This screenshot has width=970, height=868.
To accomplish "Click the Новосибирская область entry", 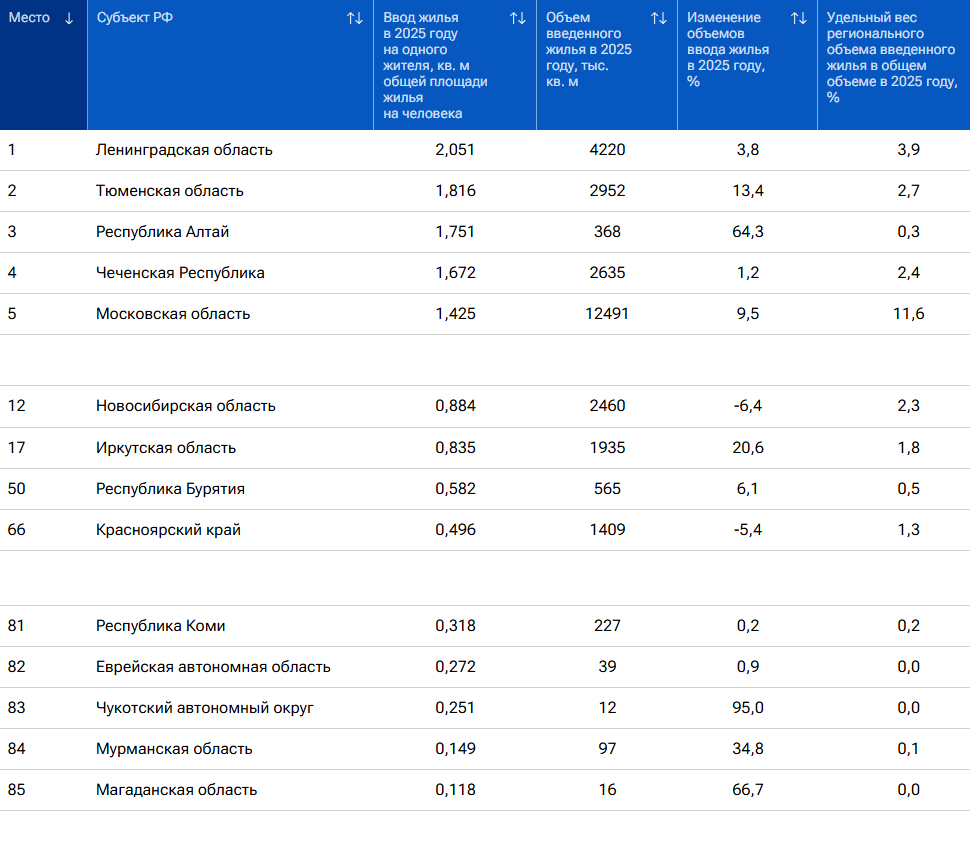I will coord(185,406).
